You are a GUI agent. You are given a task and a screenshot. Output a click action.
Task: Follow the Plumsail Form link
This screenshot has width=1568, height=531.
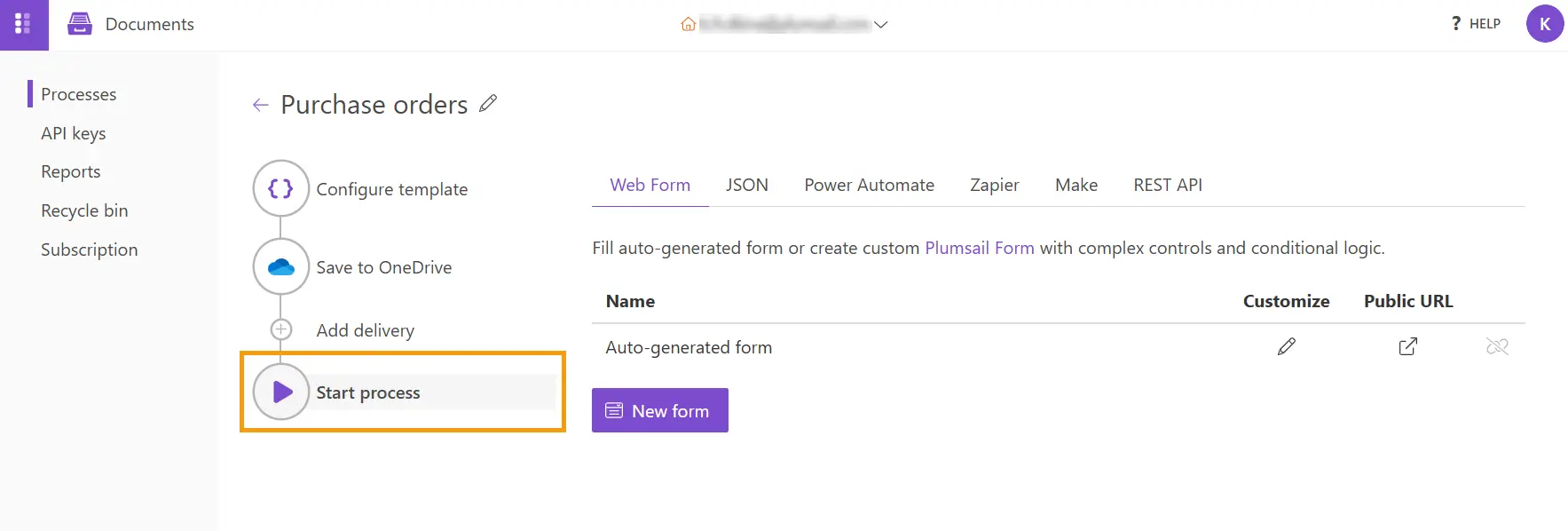point(980,248)
